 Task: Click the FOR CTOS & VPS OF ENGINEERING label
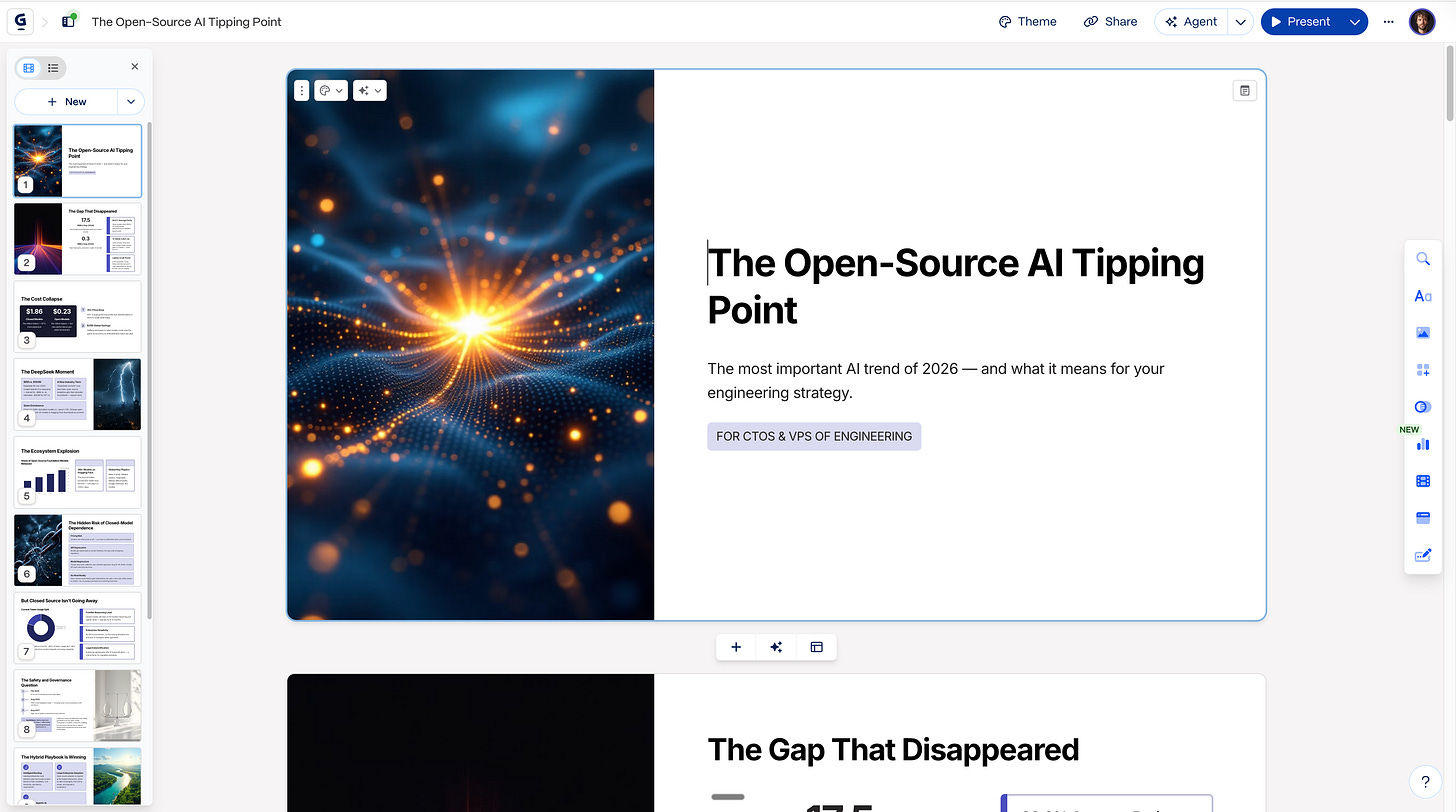814,436
